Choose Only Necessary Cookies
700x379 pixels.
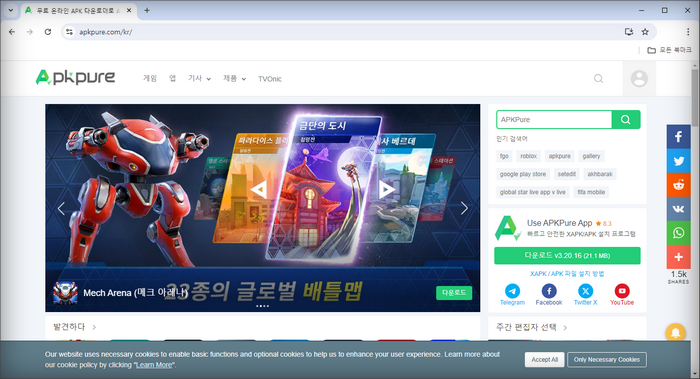[607, 360]
